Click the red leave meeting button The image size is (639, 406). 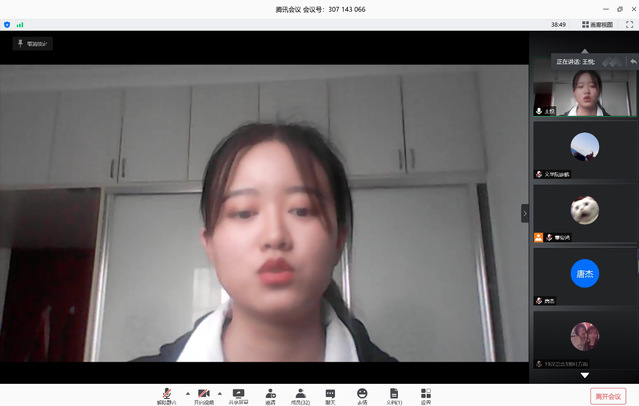pyautogui.click(x=608, y=396)
